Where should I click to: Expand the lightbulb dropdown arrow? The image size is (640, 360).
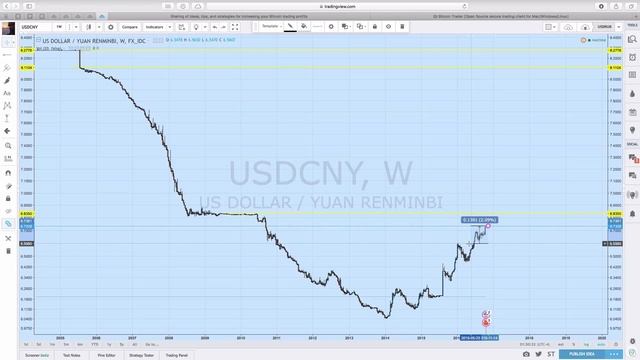click(205, 27)
